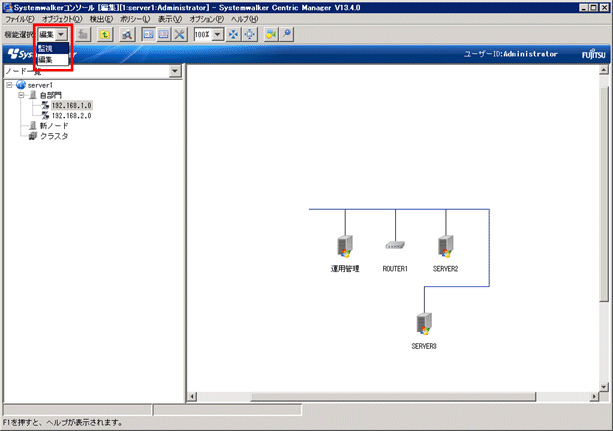
Task: Click the vertical scrollbar down arrow
Action: coord(604,387)
